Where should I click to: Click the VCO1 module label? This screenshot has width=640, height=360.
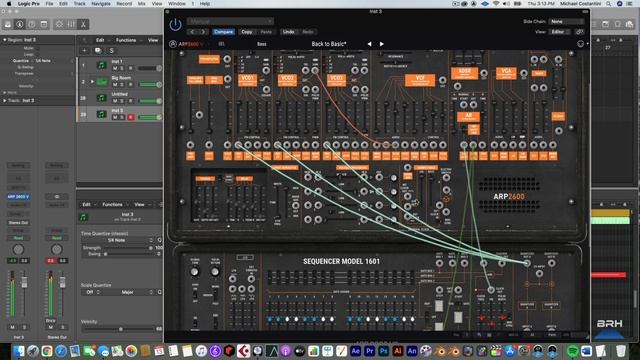pos(247,80)
